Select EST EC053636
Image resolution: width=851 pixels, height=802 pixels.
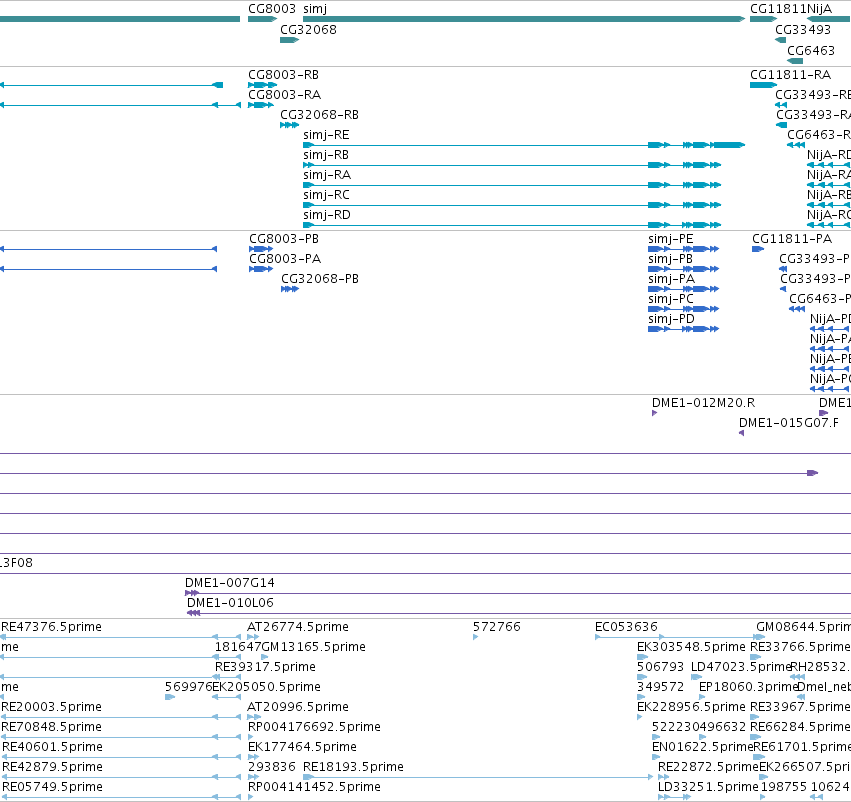626,627
